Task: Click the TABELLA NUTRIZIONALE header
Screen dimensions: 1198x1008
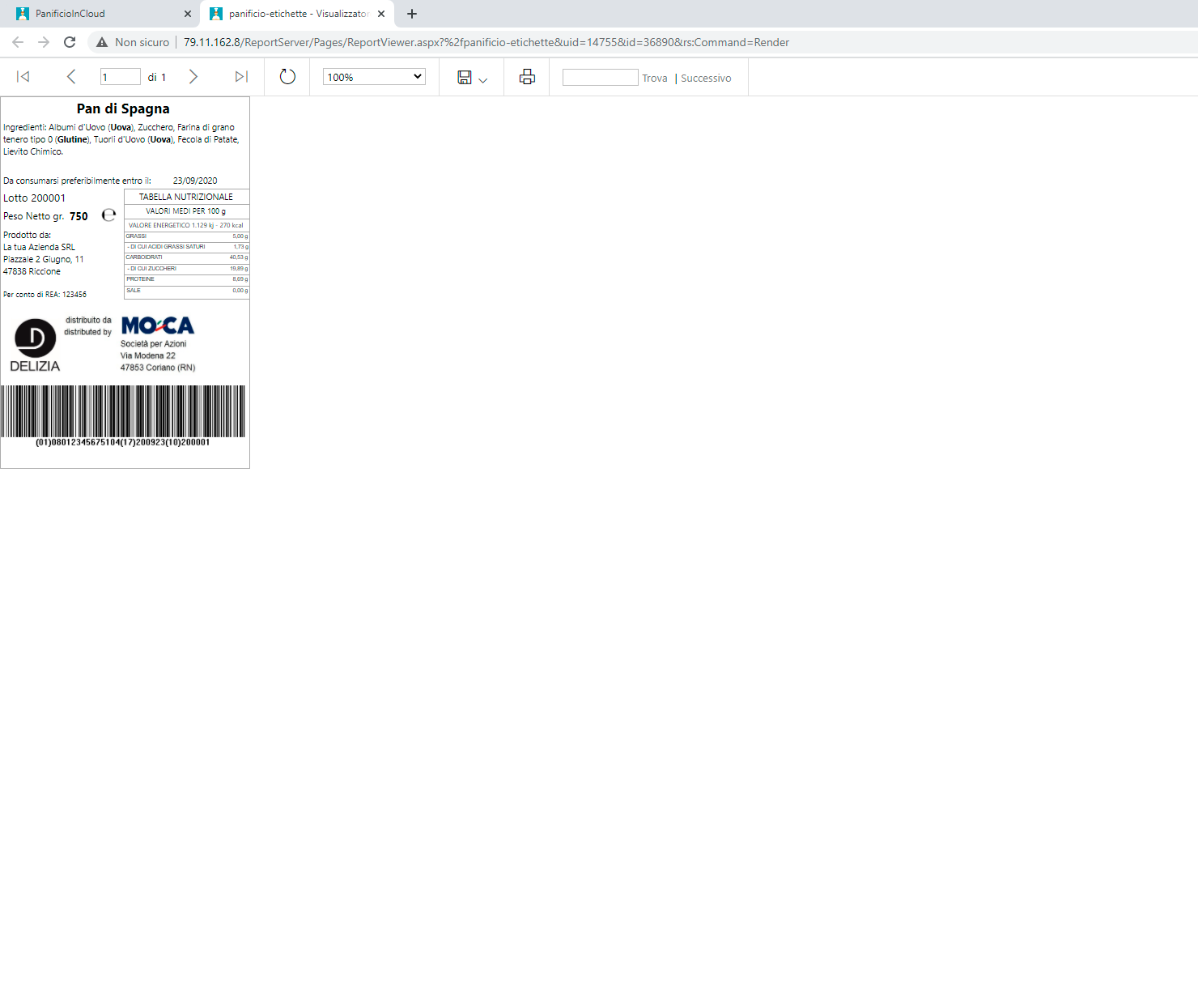Action: click(186, 197)
